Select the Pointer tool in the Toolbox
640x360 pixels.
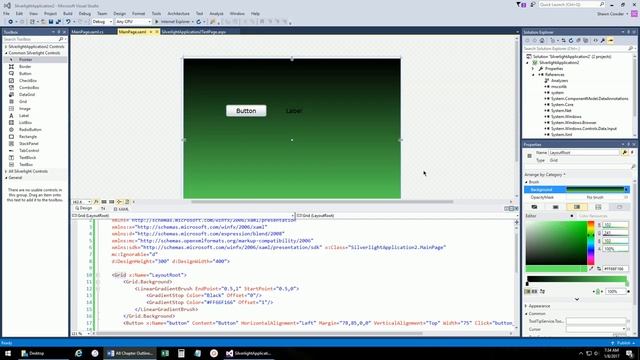coord(35,60)
